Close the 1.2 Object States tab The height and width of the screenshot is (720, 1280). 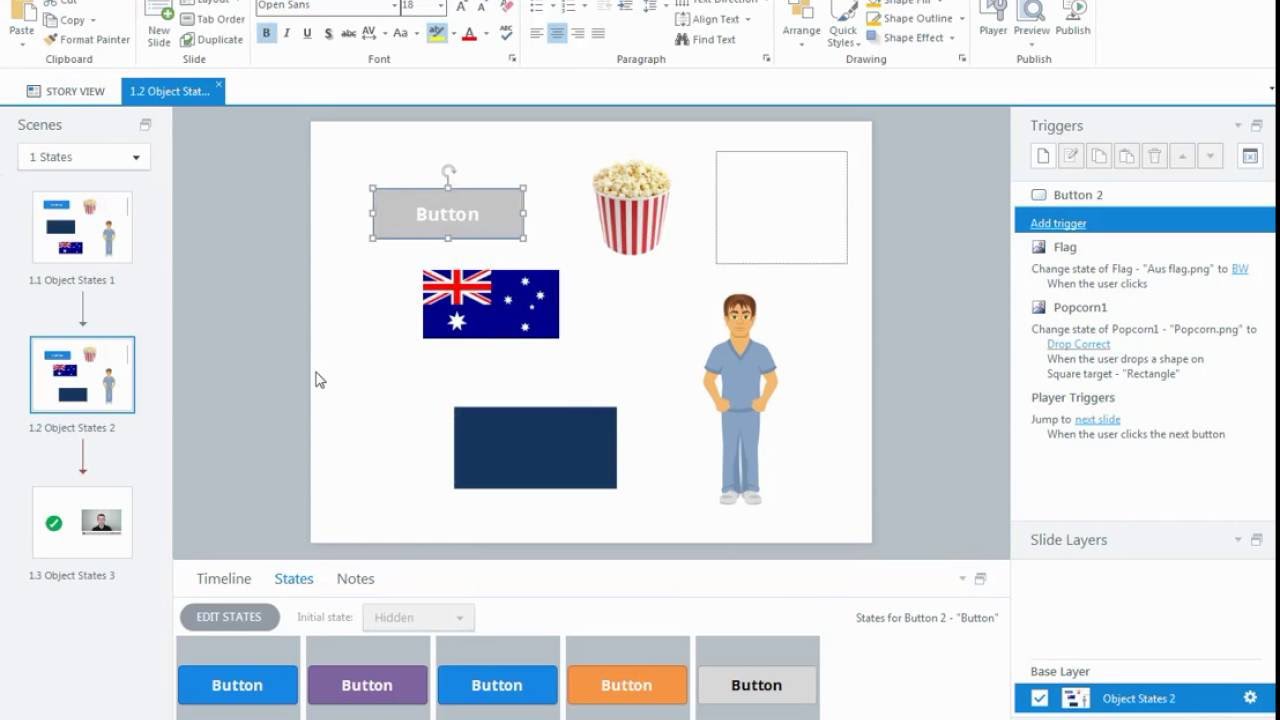[x=219, y=85]
